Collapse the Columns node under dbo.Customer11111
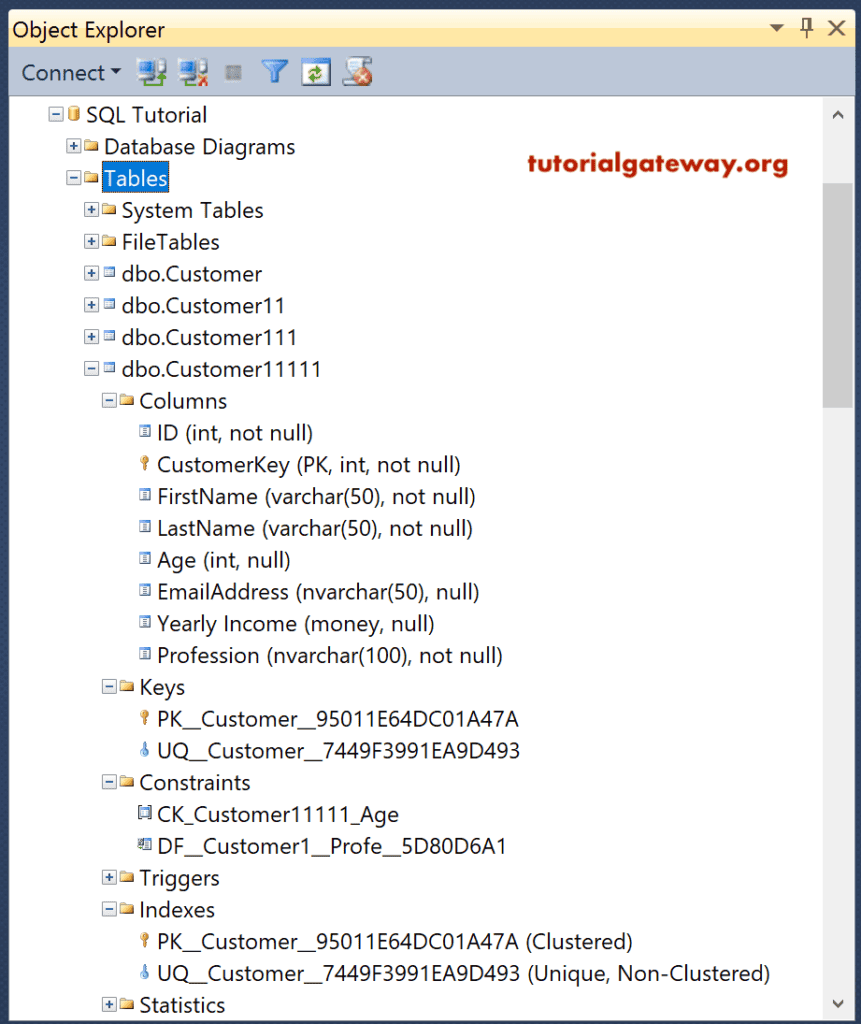Viewport: 861px width, 1024px height. [x=109, y=400]
